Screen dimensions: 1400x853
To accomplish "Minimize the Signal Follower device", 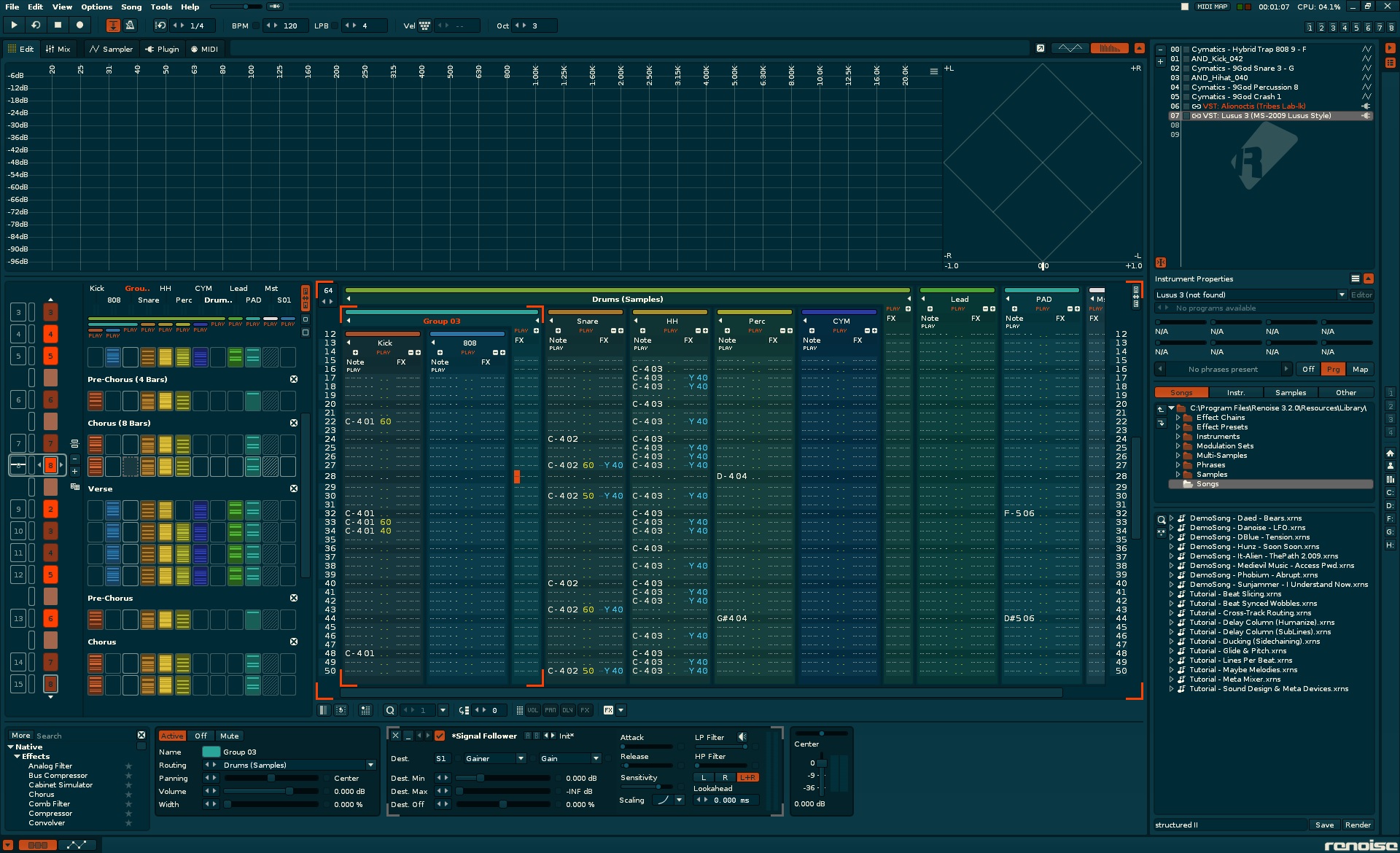I will (408, 736).
